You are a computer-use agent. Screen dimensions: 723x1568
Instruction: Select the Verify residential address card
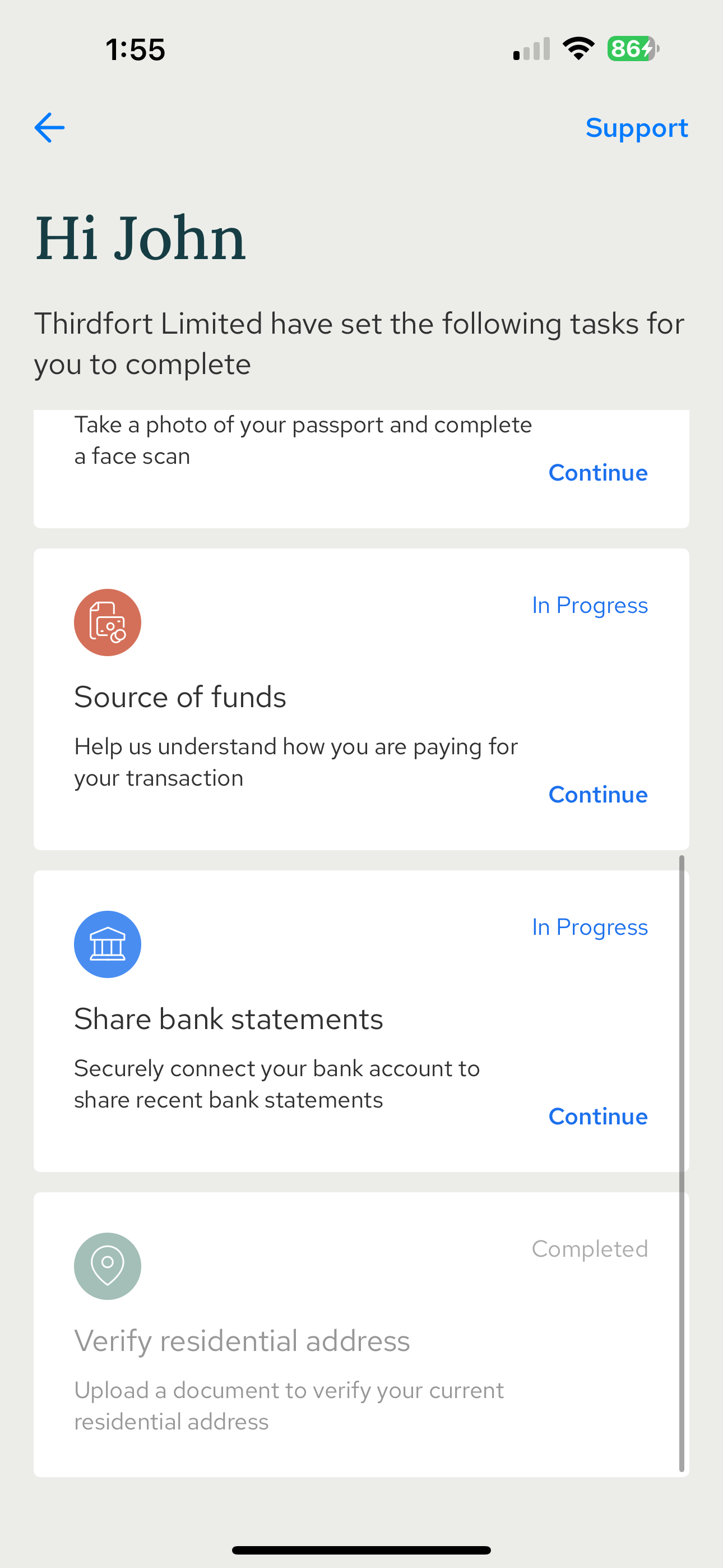(361, 1334)
